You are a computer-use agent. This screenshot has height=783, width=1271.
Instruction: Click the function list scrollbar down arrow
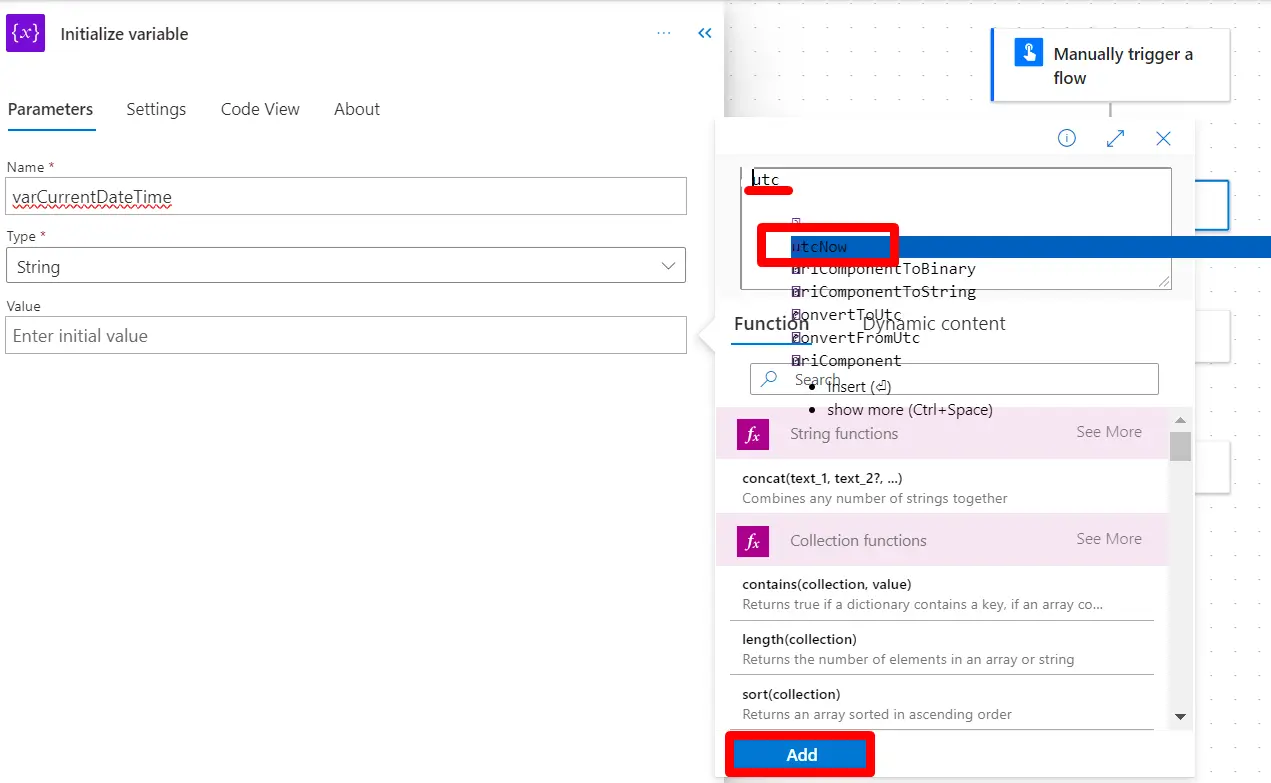coord(1180,716)
